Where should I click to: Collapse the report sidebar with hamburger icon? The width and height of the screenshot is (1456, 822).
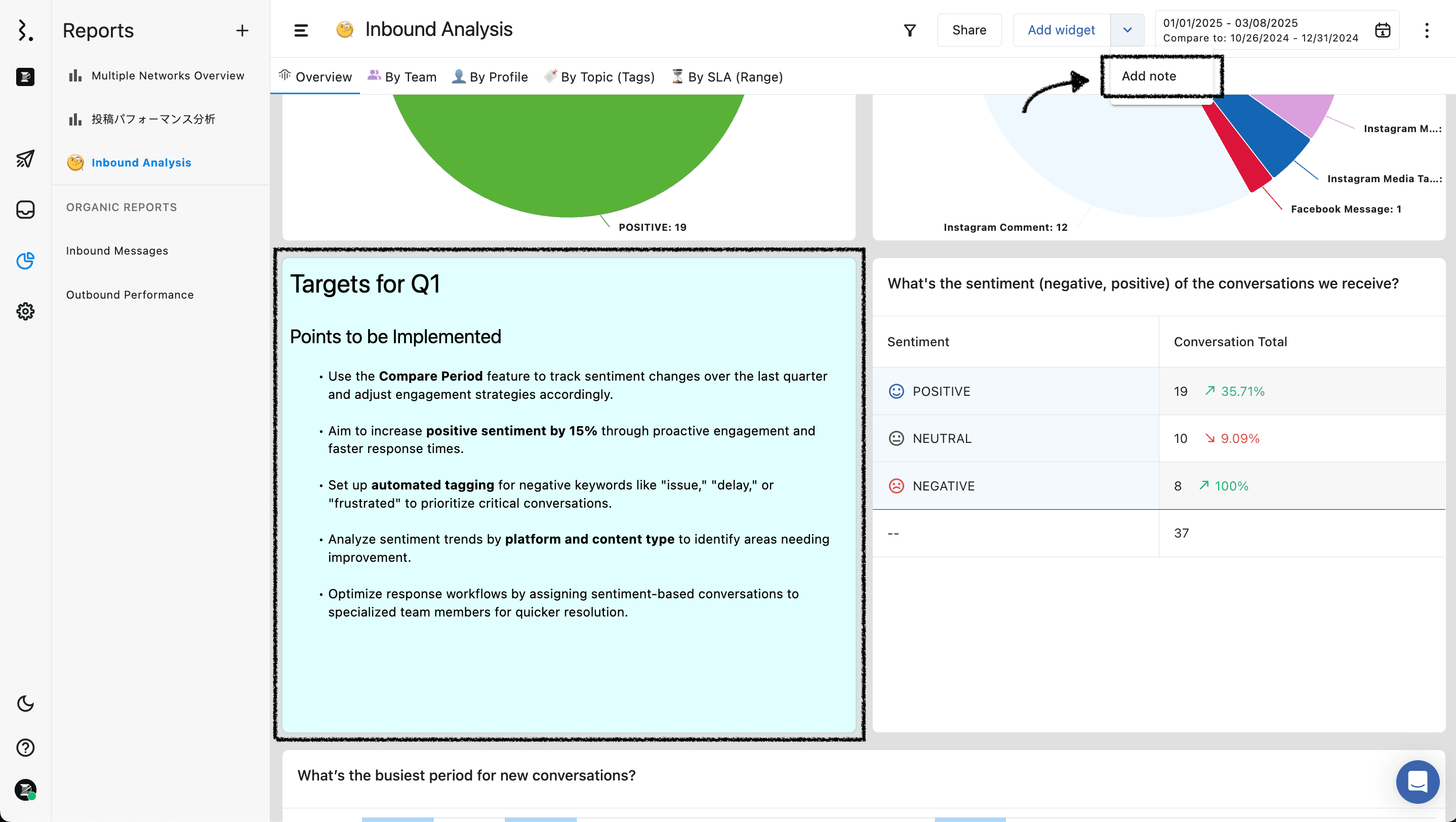point(301,30)
